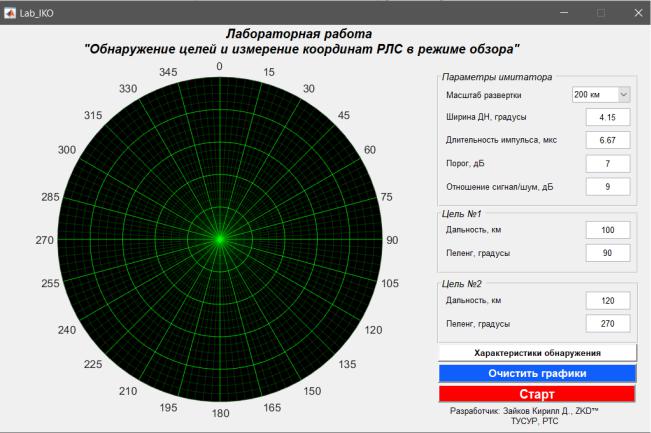Click the 240 degree bearing label
The height and width of the screenshot is (433, 651).
pyautogui.click(x=67, y=330)
